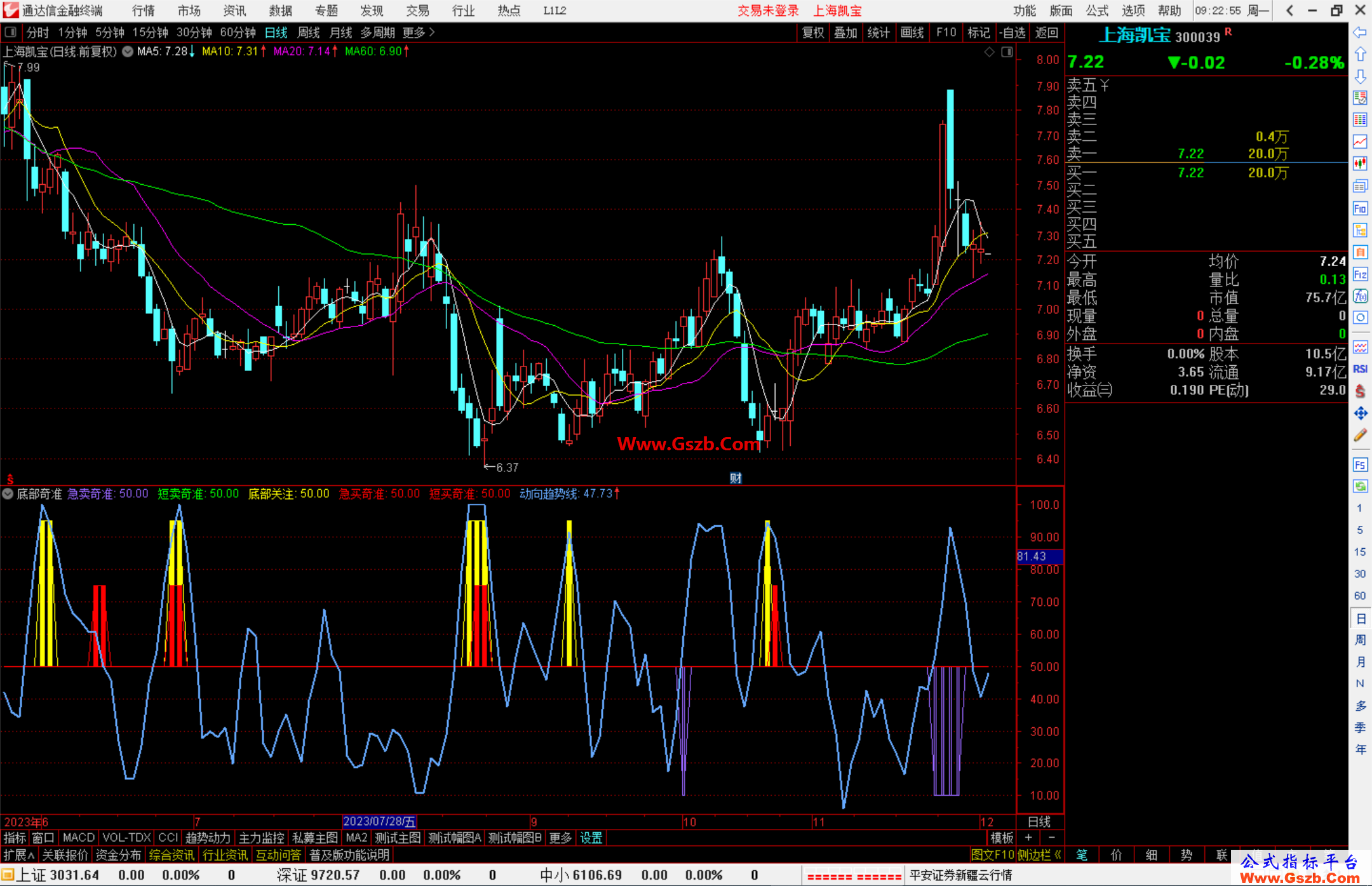Click the diamond icon top-right of chart
The image size is (1372, 886).
989,52
